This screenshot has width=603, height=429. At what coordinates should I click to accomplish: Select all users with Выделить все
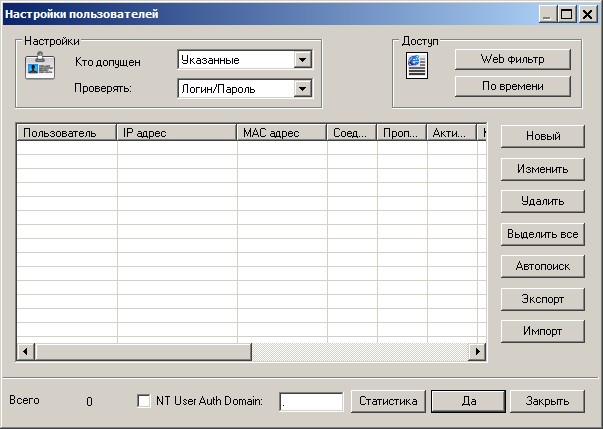click(x=541, y=234)
